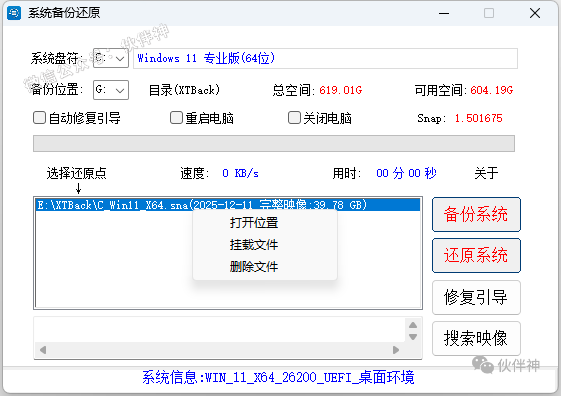Click the app icon in the title bar
This screenshot has width=561, height=396.
click(14, 13)
